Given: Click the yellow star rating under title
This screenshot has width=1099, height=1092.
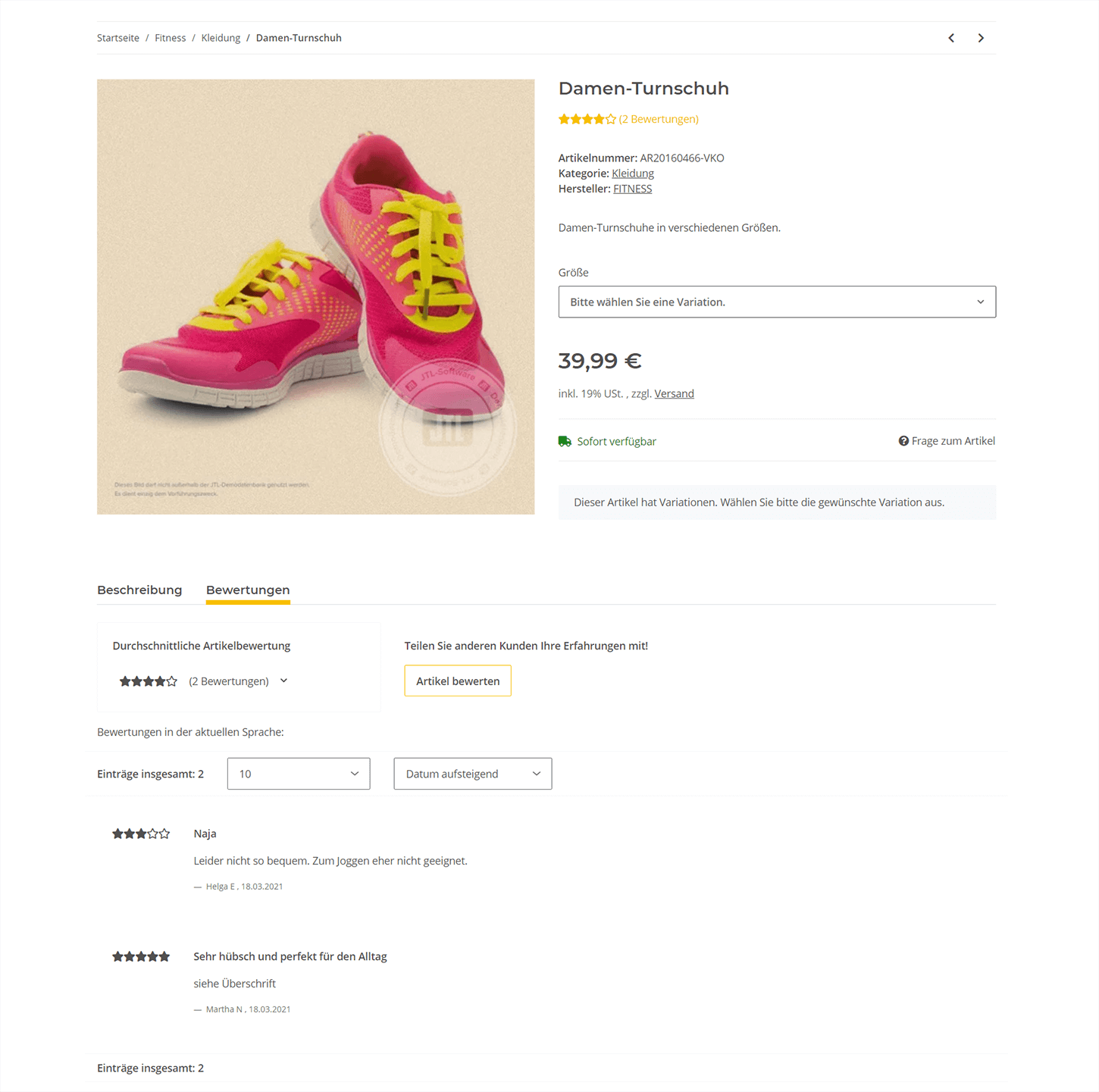Looking at the screenshot, I should point(587,119).
